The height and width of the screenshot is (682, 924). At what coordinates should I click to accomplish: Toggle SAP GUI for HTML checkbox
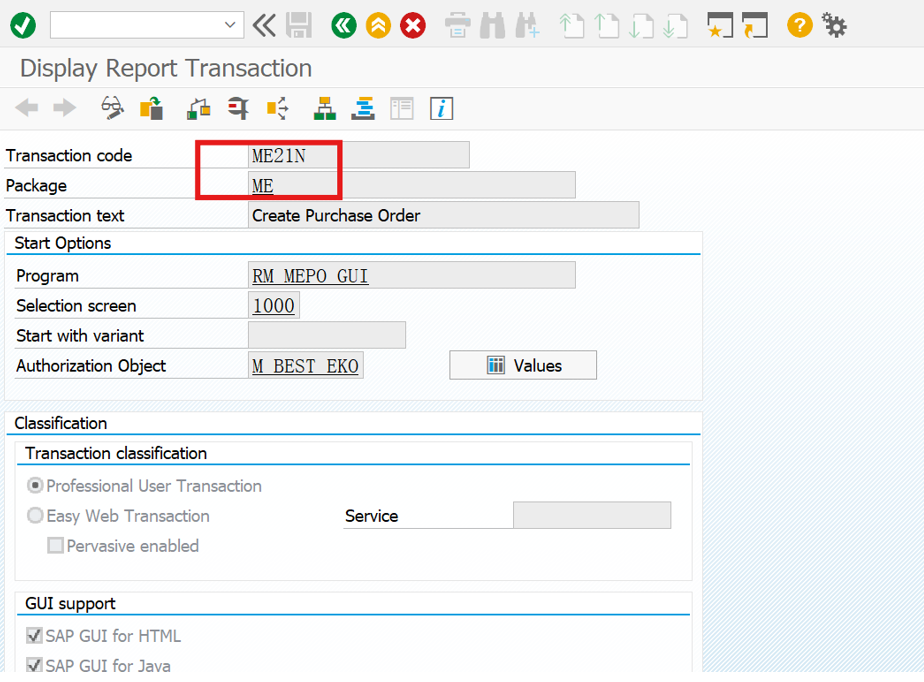pos(34,635)
